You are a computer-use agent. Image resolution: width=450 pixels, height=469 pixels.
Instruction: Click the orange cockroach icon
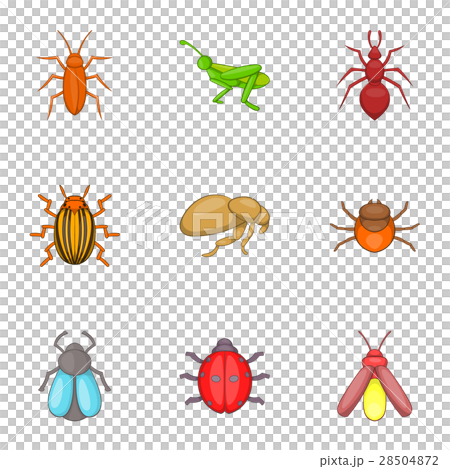pyautogui.click(x=75, y=75)
